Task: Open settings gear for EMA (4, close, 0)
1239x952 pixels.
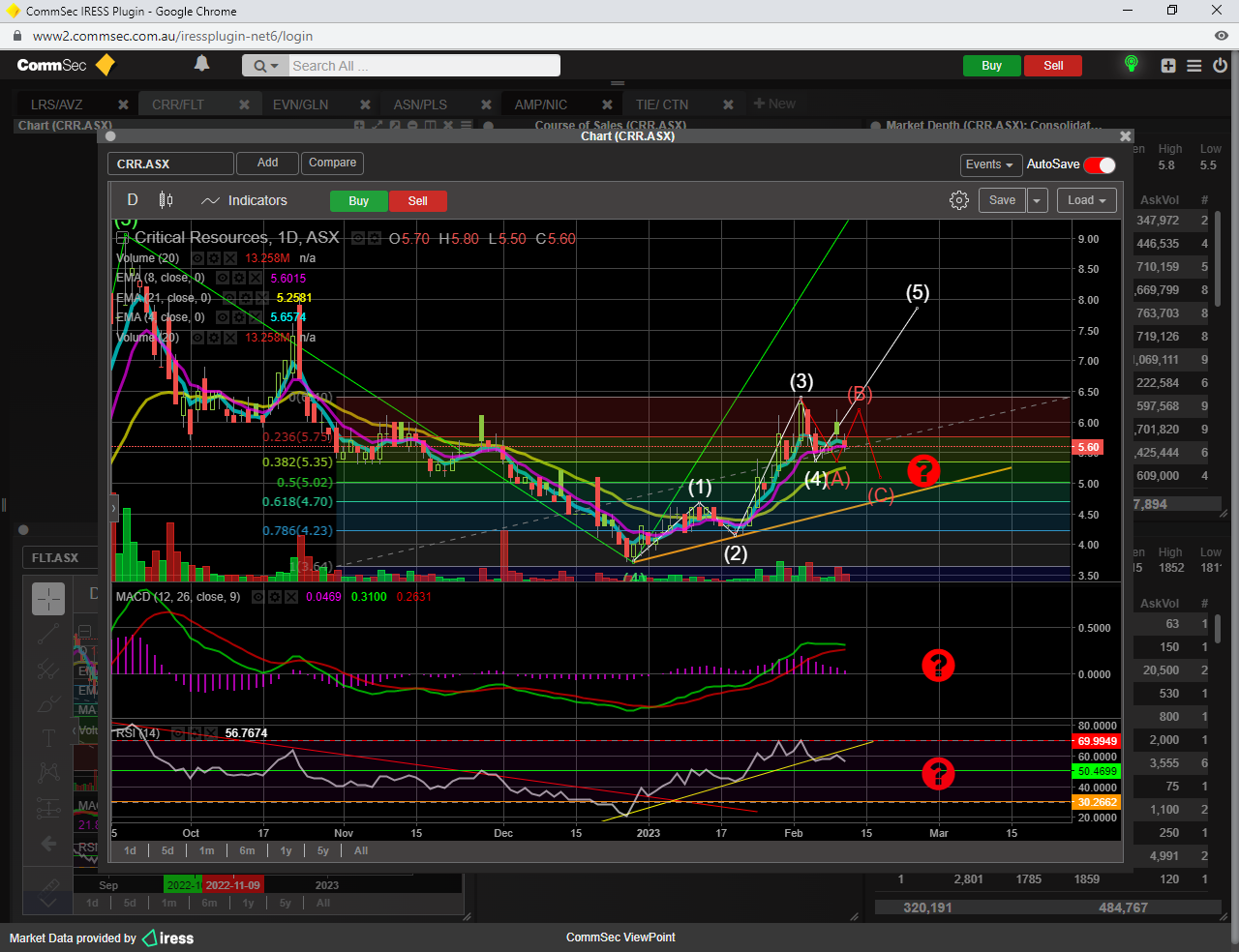Action: (x=238, y=317)
